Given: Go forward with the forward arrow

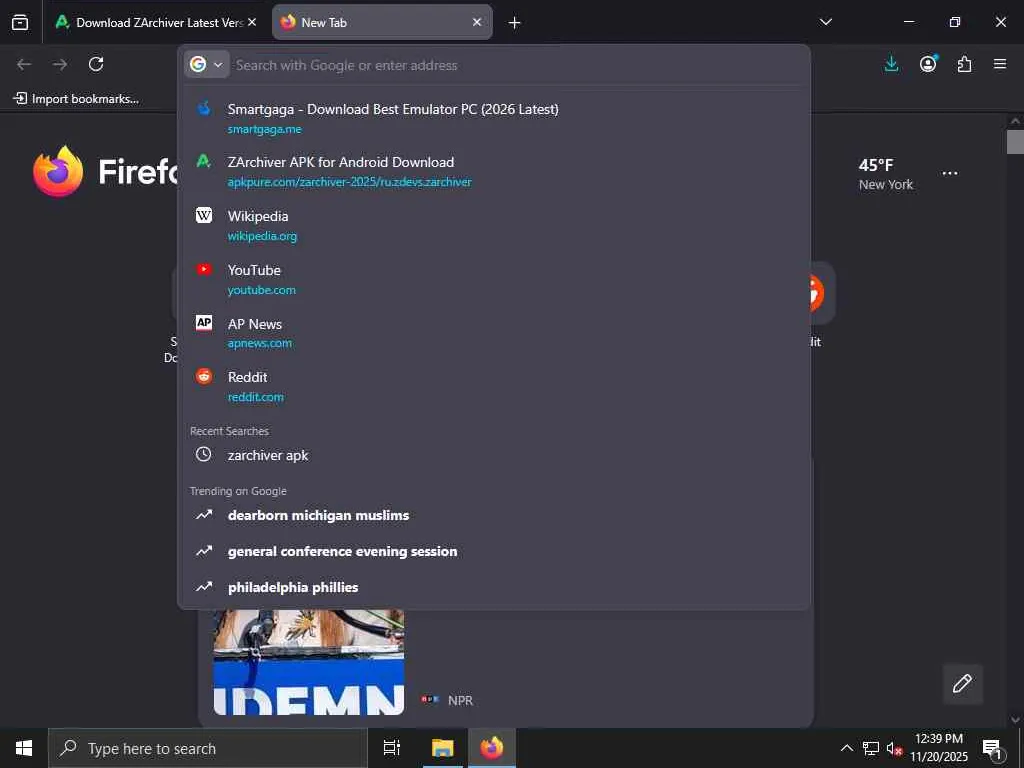Looking at the screenshot, I should [x=60, y=64].
